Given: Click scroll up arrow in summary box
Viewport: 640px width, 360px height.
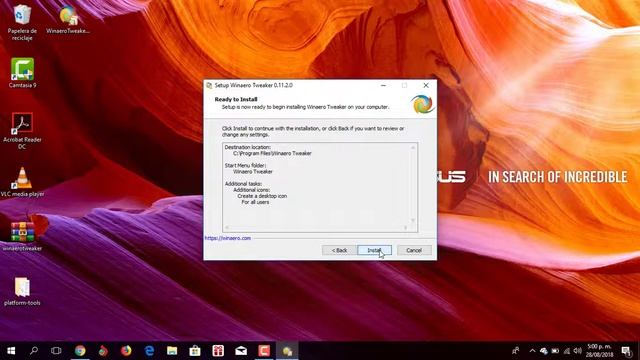Looking at the screenshot, I should [413, 147].
